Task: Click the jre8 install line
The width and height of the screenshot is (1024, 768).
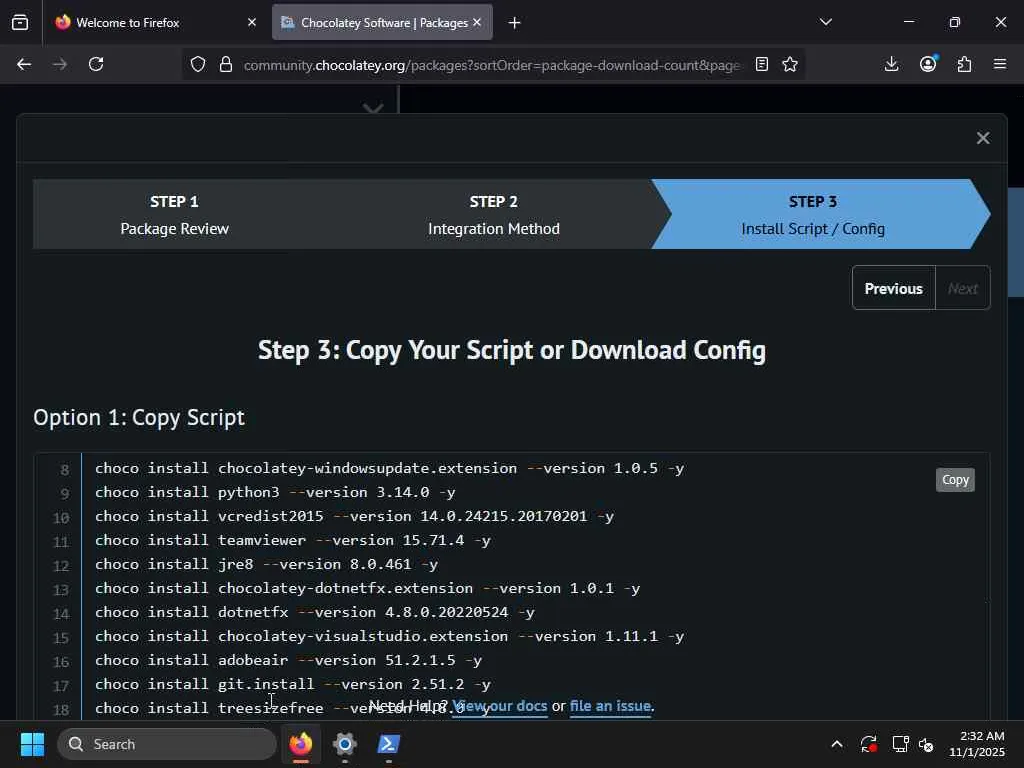Action: [266, 564]
